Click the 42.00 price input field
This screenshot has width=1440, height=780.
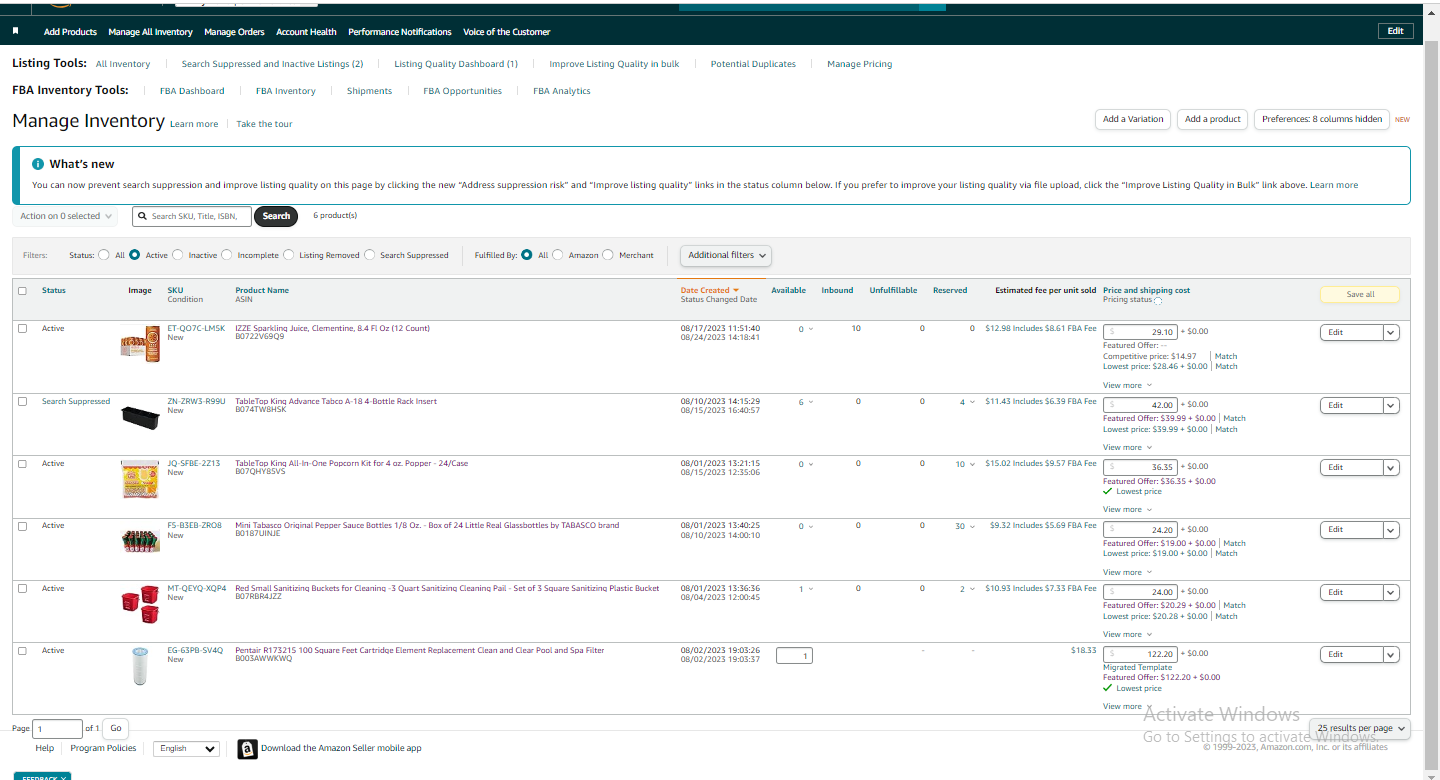1140,405
